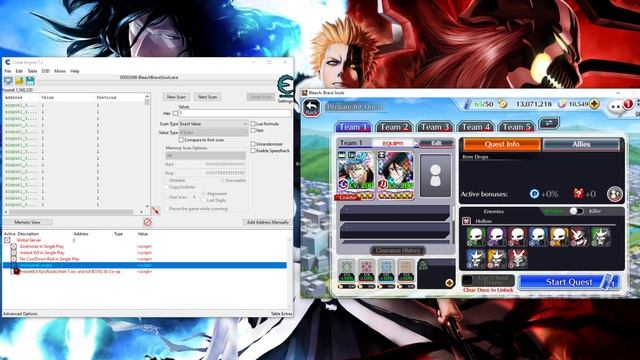The width and height of the screenshot is (640, 360).
Task: Open Memory View
Action: point(27,222)
